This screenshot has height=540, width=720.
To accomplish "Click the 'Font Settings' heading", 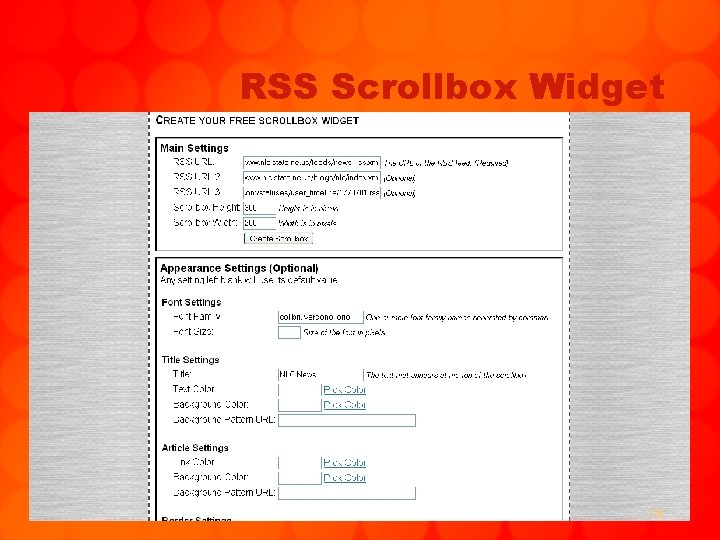I will (x=191, y=303).
